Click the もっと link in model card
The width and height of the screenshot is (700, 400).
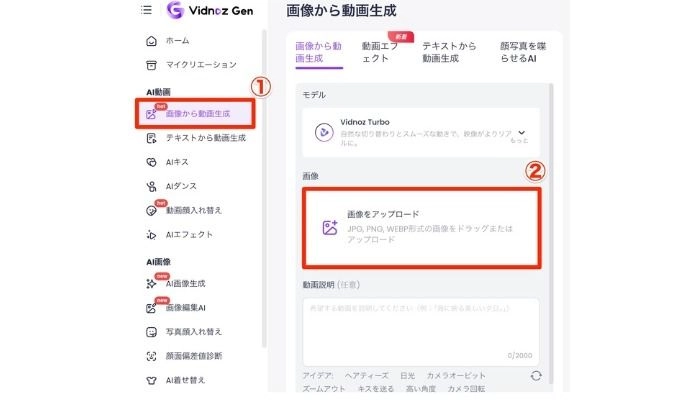click(x=519, y=141)
